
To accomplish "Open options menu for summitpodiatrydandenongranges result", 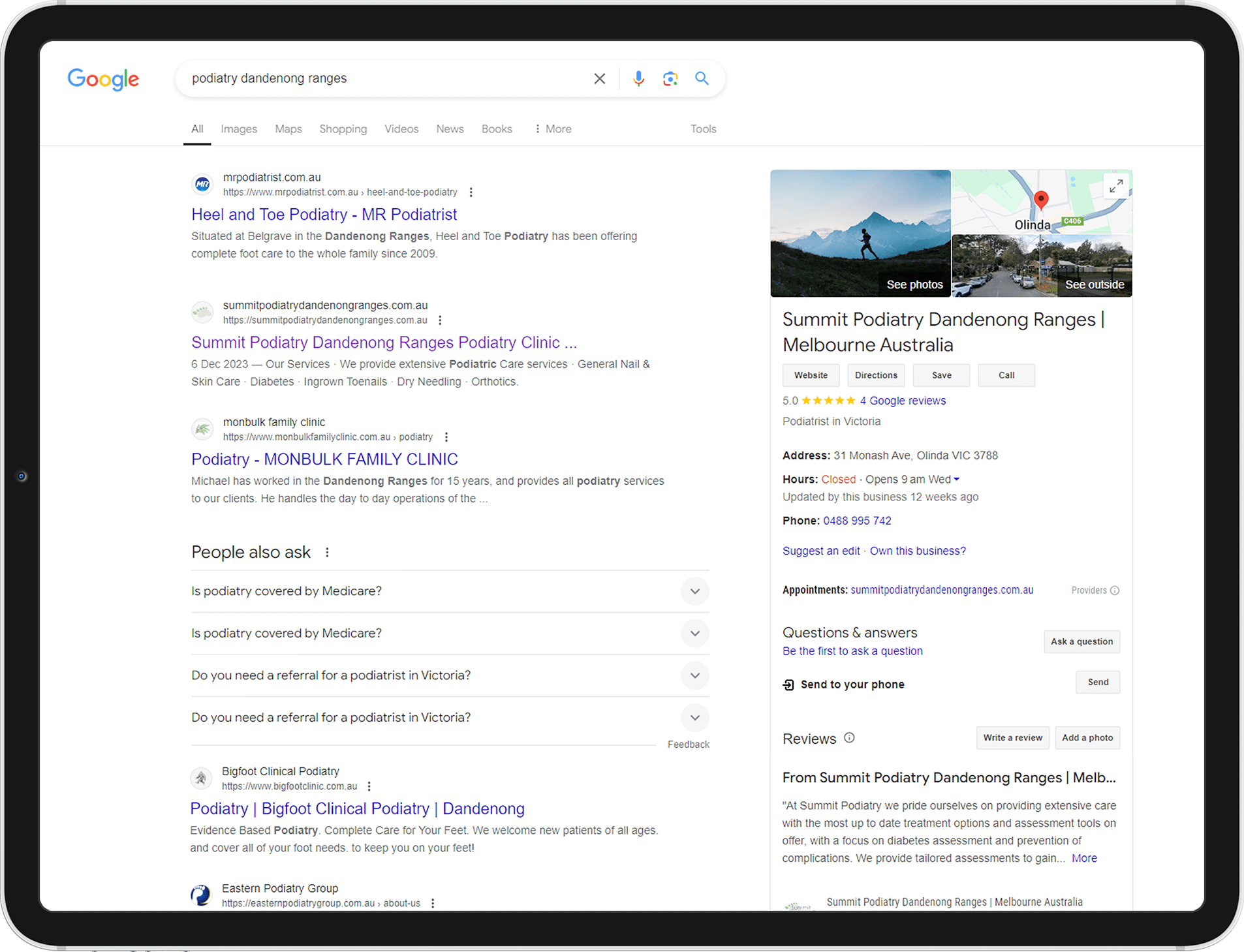I will pyautogui.click(x=441, y=320).
